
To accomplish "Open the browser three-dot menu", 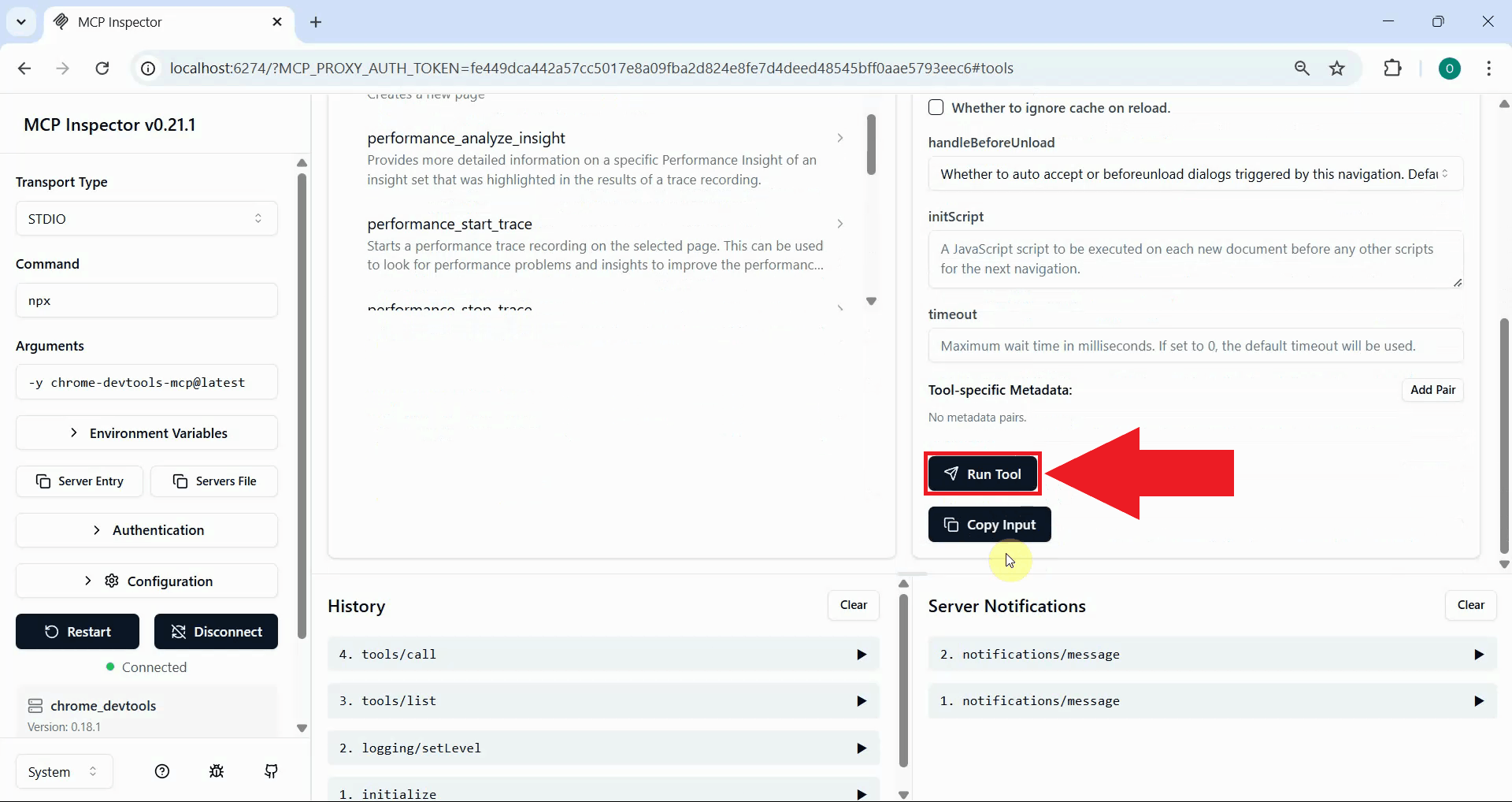I will [1489, 69].
